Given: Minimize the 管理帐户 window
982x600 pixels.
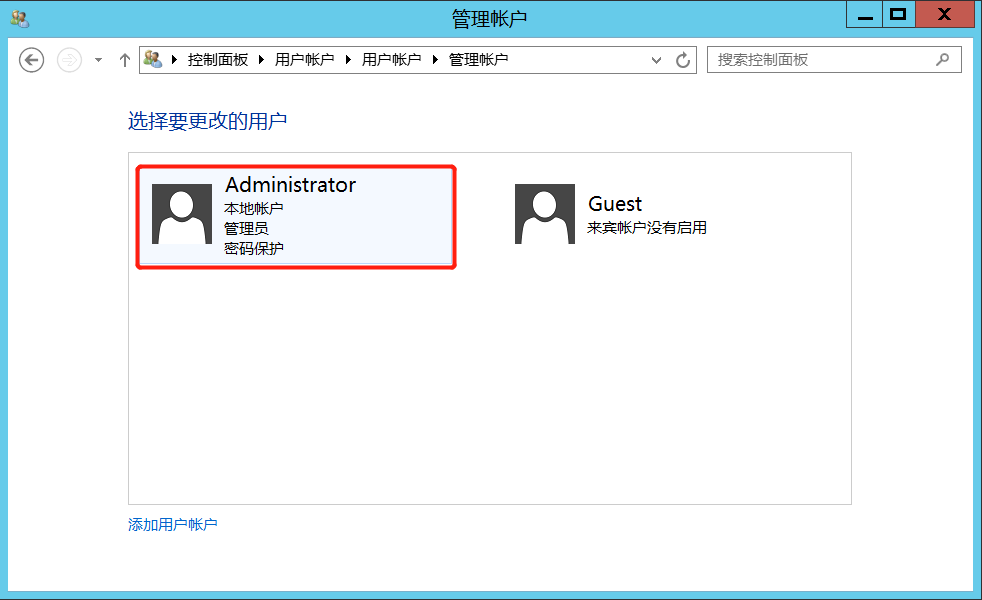Looking at the screenshot, I should tap(865, 14).
